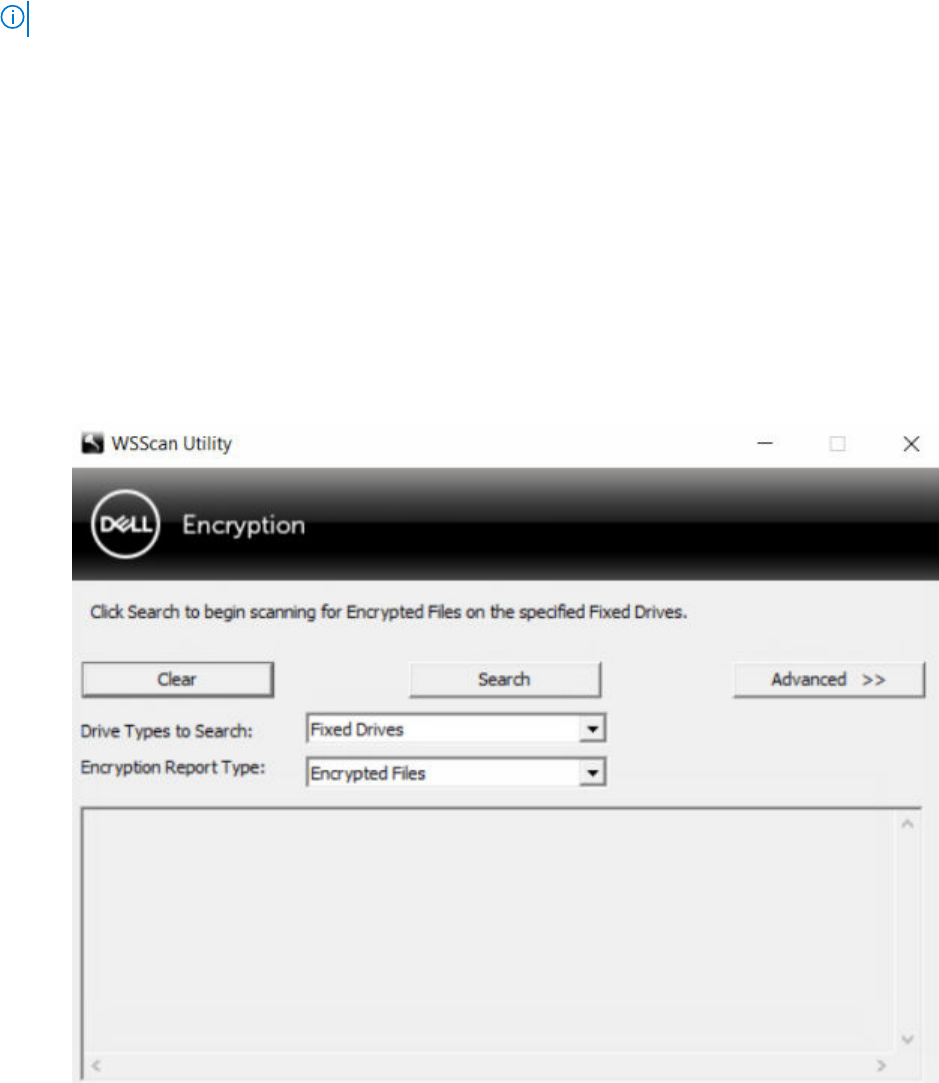
Task: Click the Dell logo in the header
Action: (126, 525)
